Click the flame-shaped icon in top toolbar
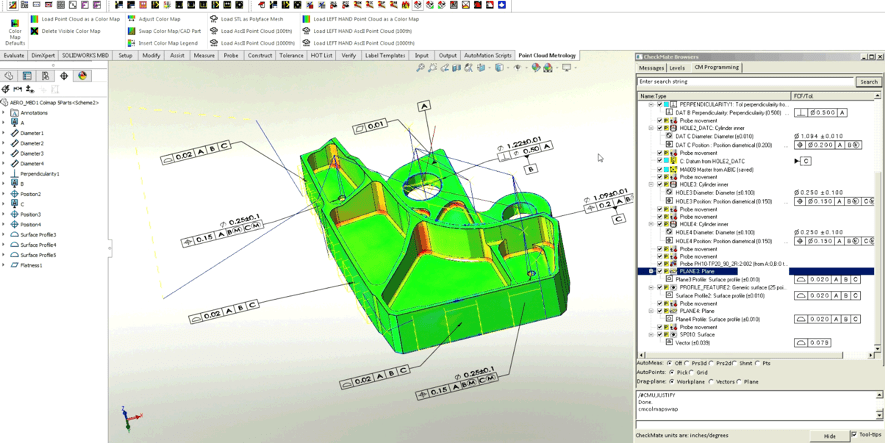This screenshot has width=885, height=443. point(405,5)
